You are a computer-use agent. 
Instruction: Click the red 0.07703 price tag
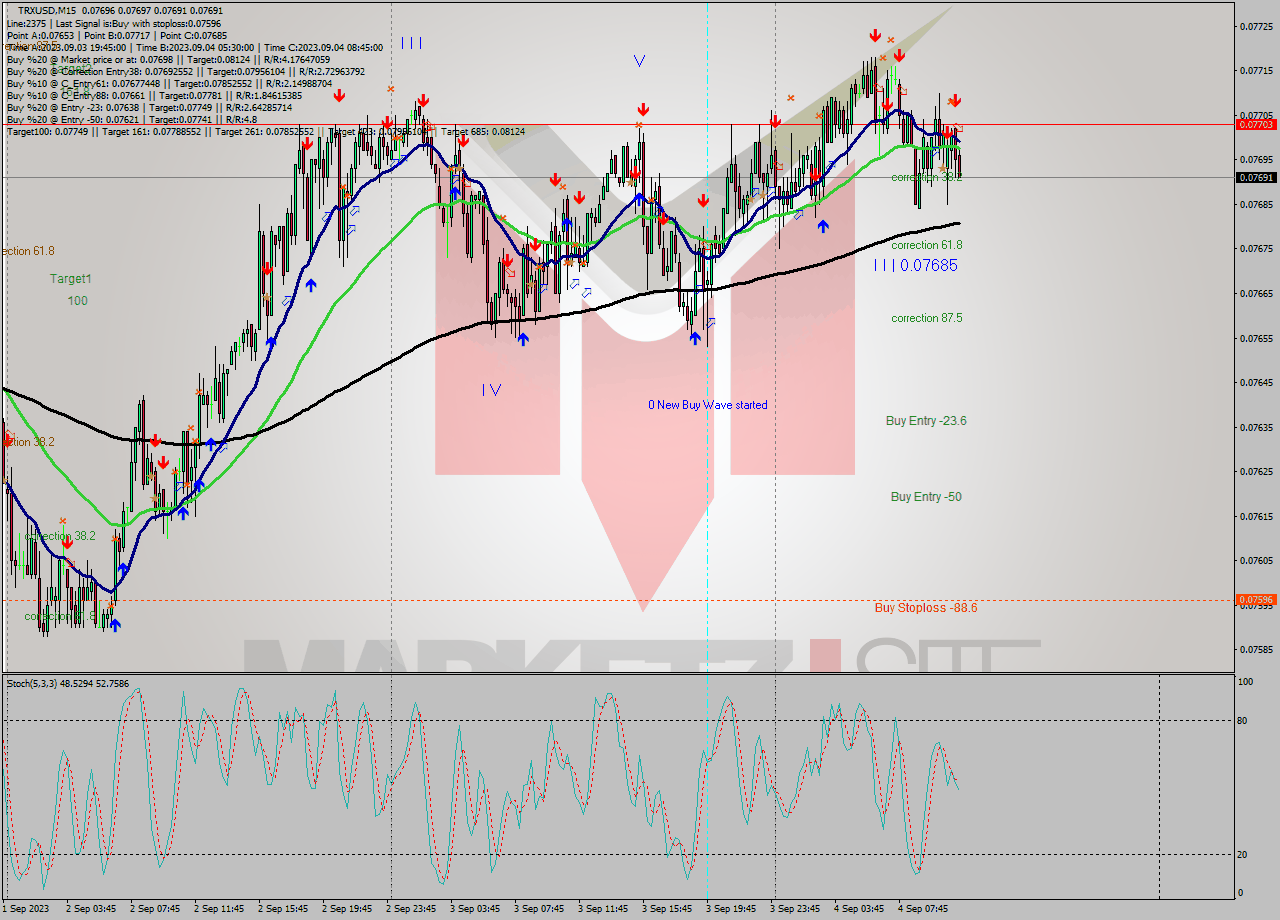(1256, 125)
